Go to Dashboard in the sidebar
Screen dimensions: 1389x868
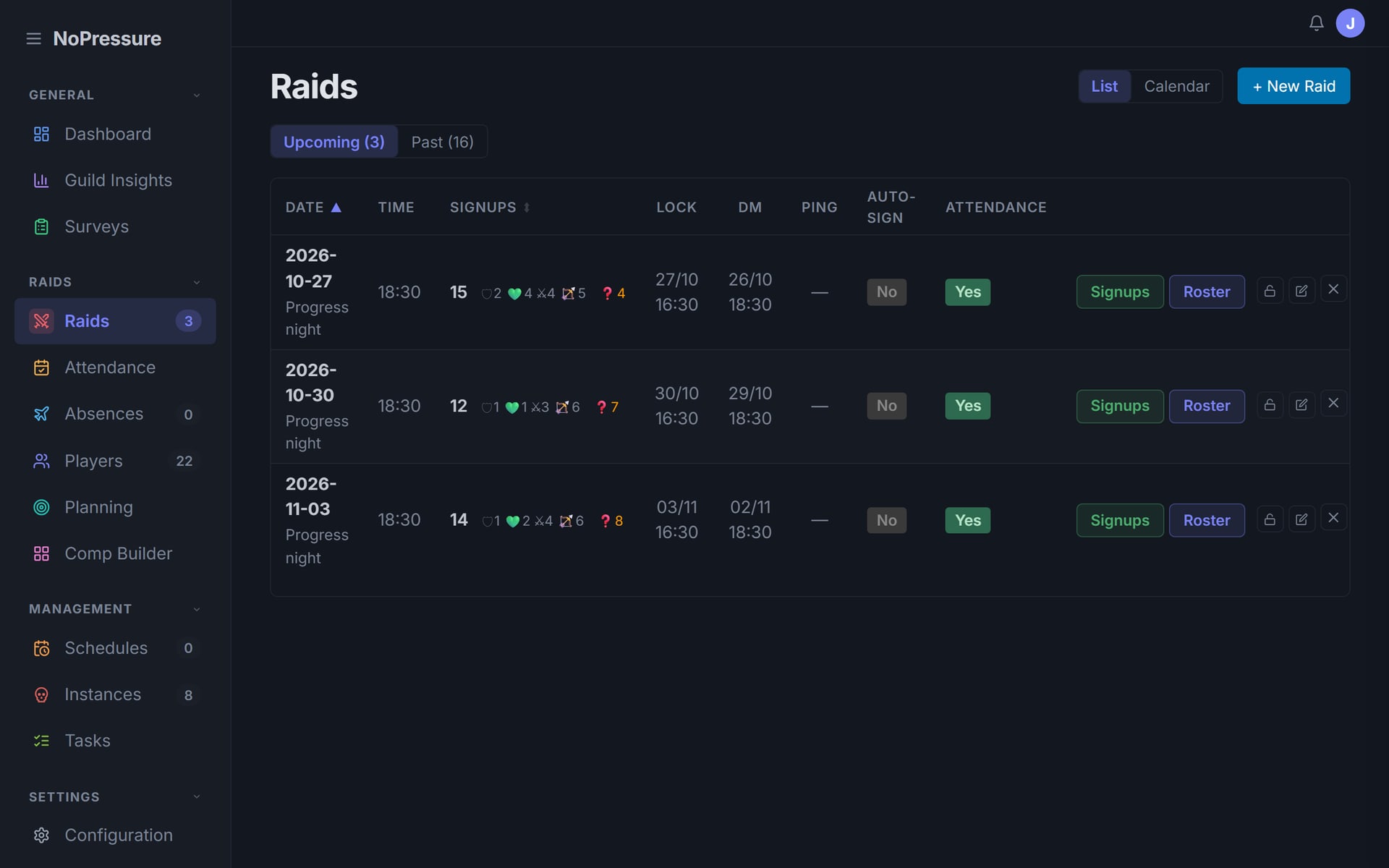[x=115, y=134]
